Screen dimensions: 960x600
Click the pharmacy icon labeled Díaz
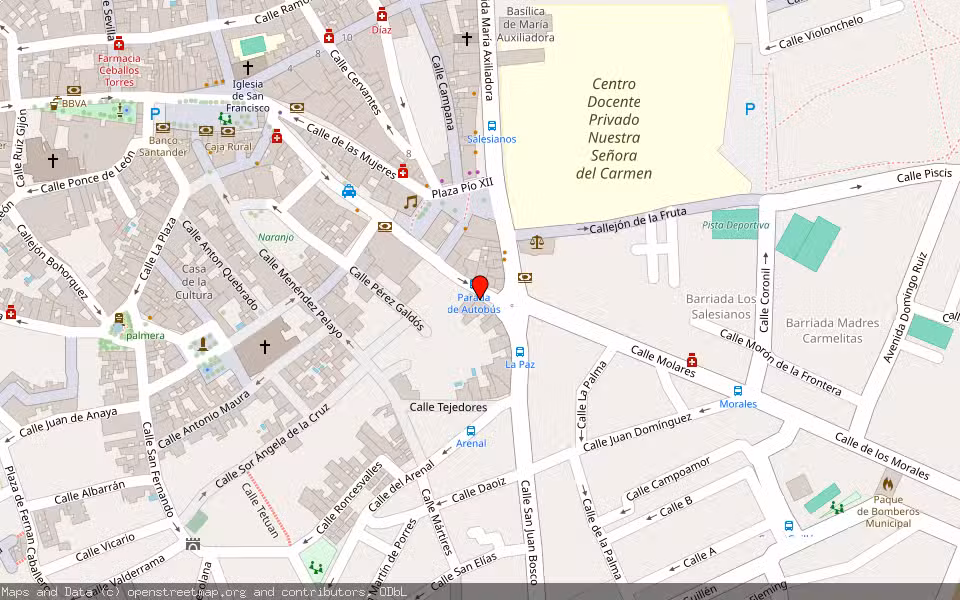click(383, 15)
